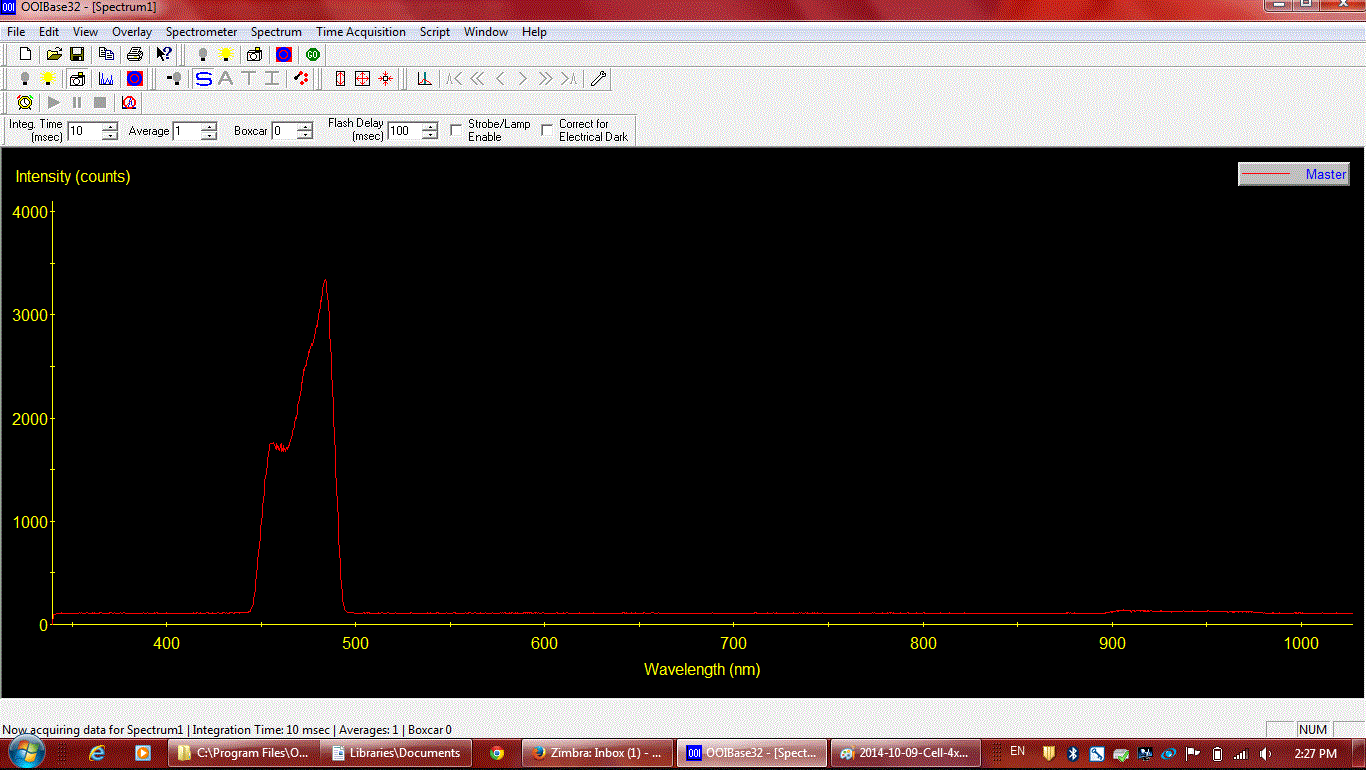Screen dimensions: 1366x770
Task: Decrease Integ. Time with the down arrow
Action: click(110, 135)
